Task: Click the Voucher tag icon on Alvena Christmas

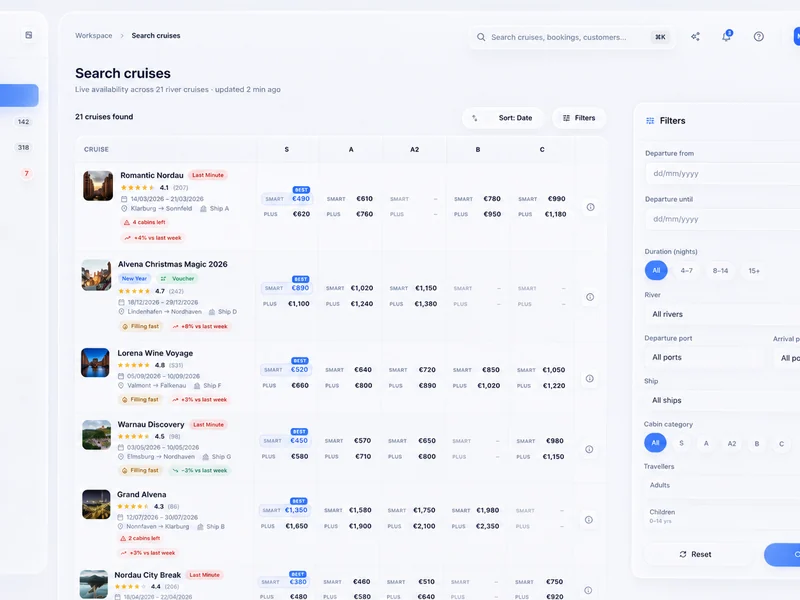Action: pyautogui.click(x=163, y=279)
